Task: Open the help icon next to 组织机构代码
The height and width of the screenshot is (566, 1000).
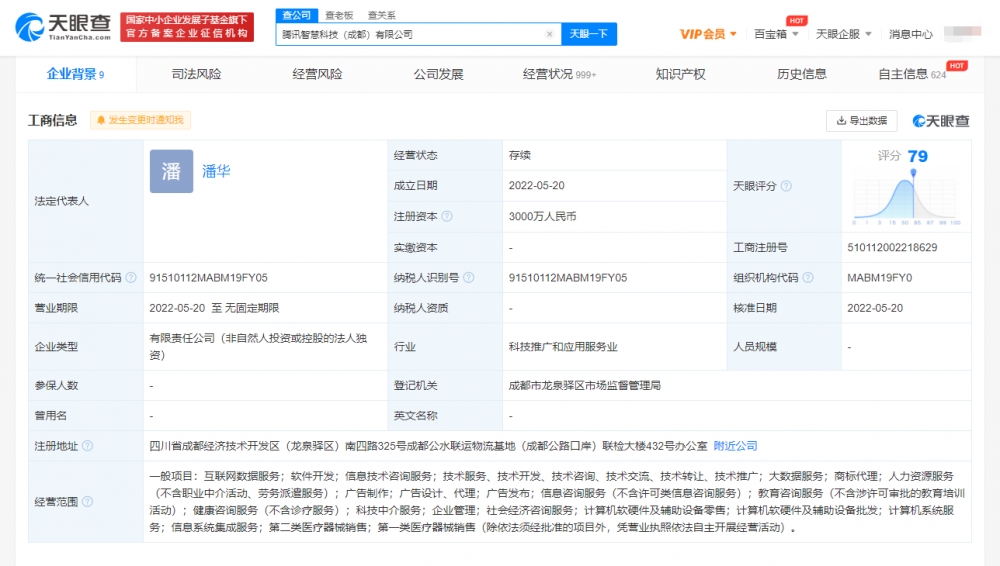Action: (808, 278)
